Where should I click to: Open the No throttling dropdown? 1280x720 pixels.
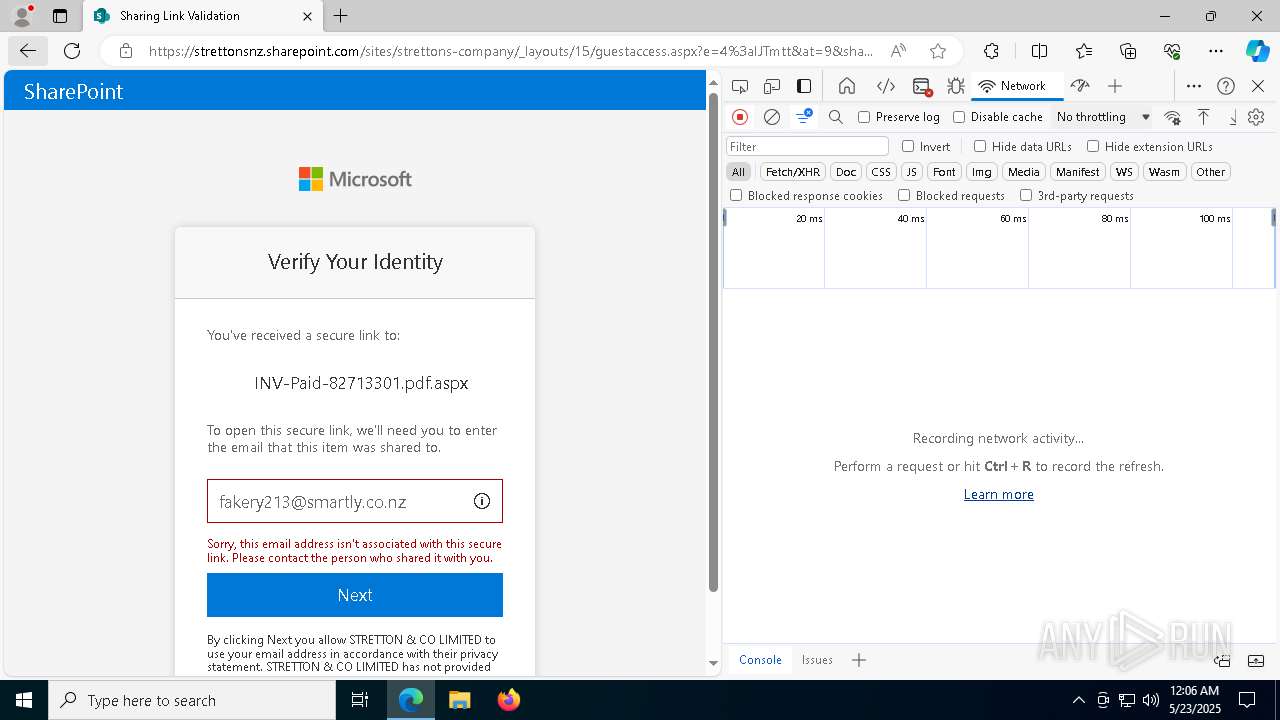point(1102,117)
